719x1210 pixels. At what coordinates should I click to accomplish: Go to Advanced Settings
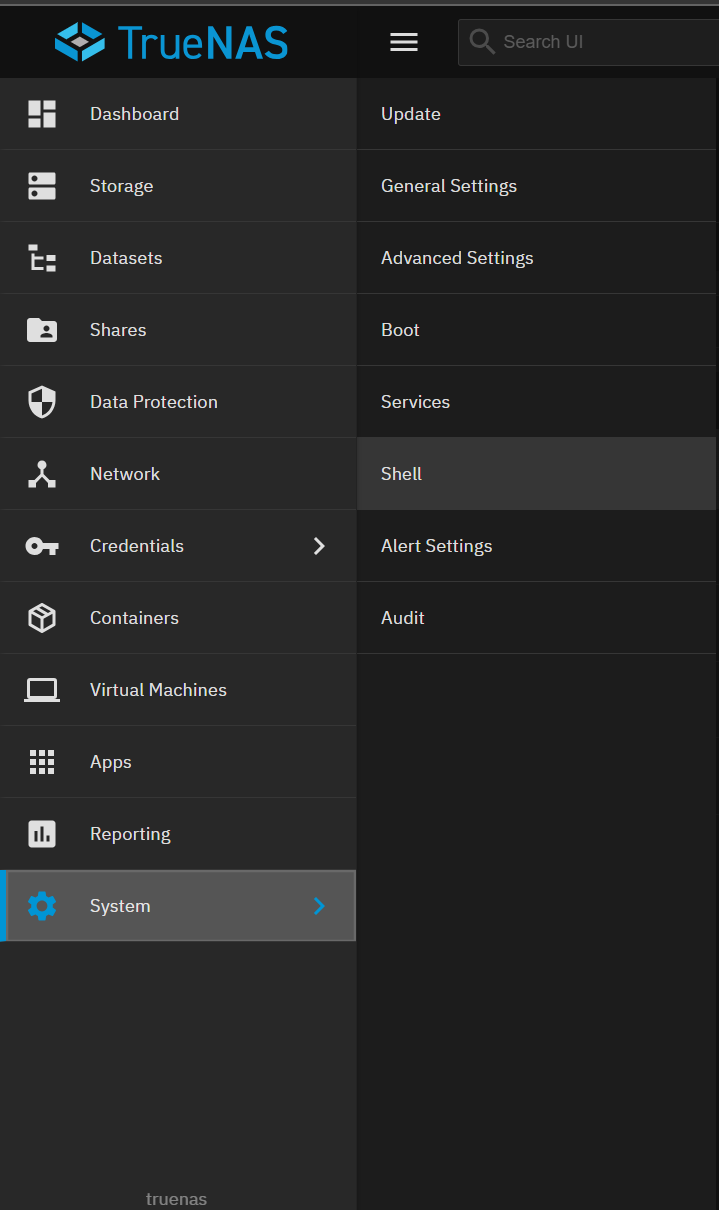[457, 258]
